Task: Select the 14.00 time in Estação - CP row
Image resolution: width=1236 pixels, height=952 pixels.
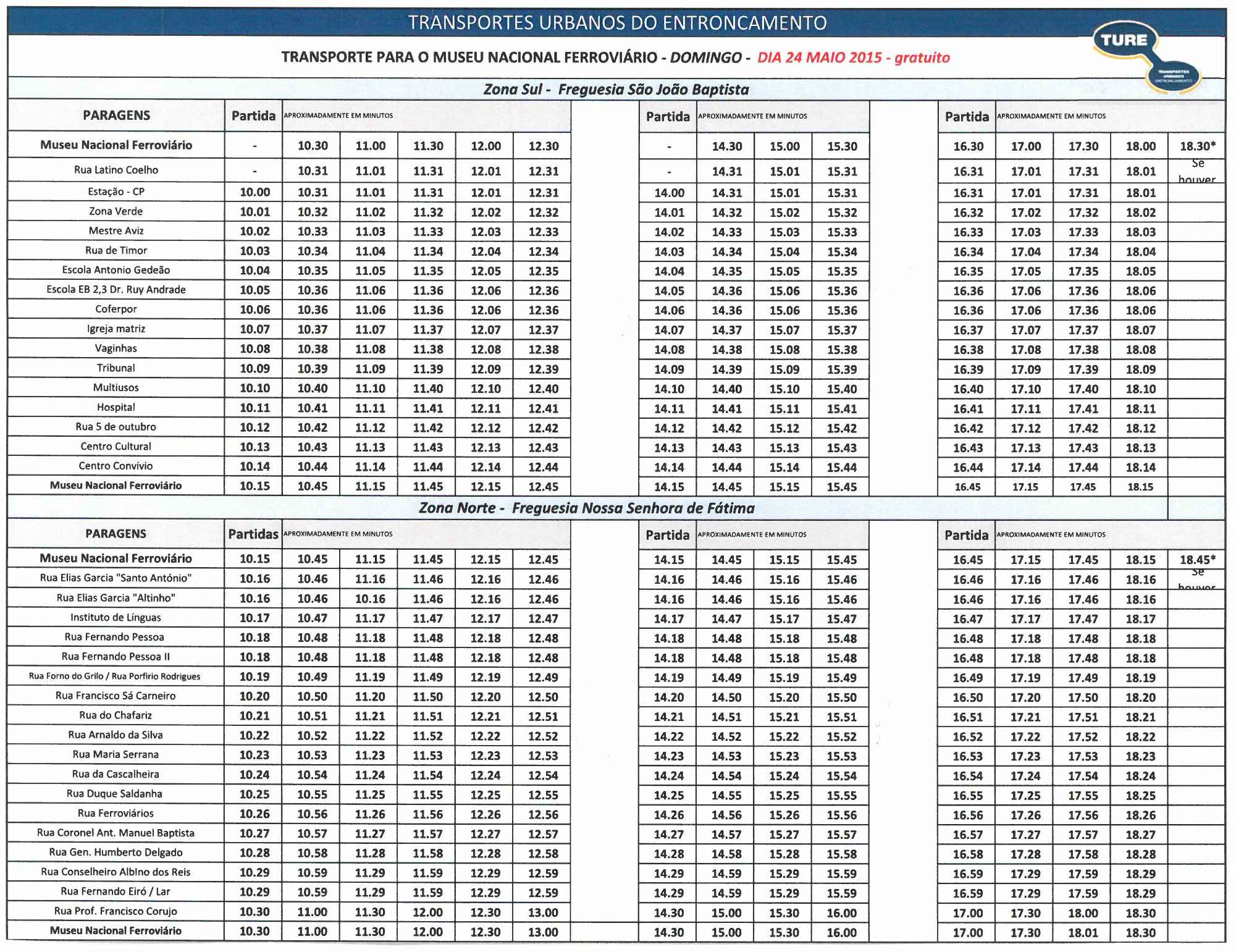Action: click(670, 193)
